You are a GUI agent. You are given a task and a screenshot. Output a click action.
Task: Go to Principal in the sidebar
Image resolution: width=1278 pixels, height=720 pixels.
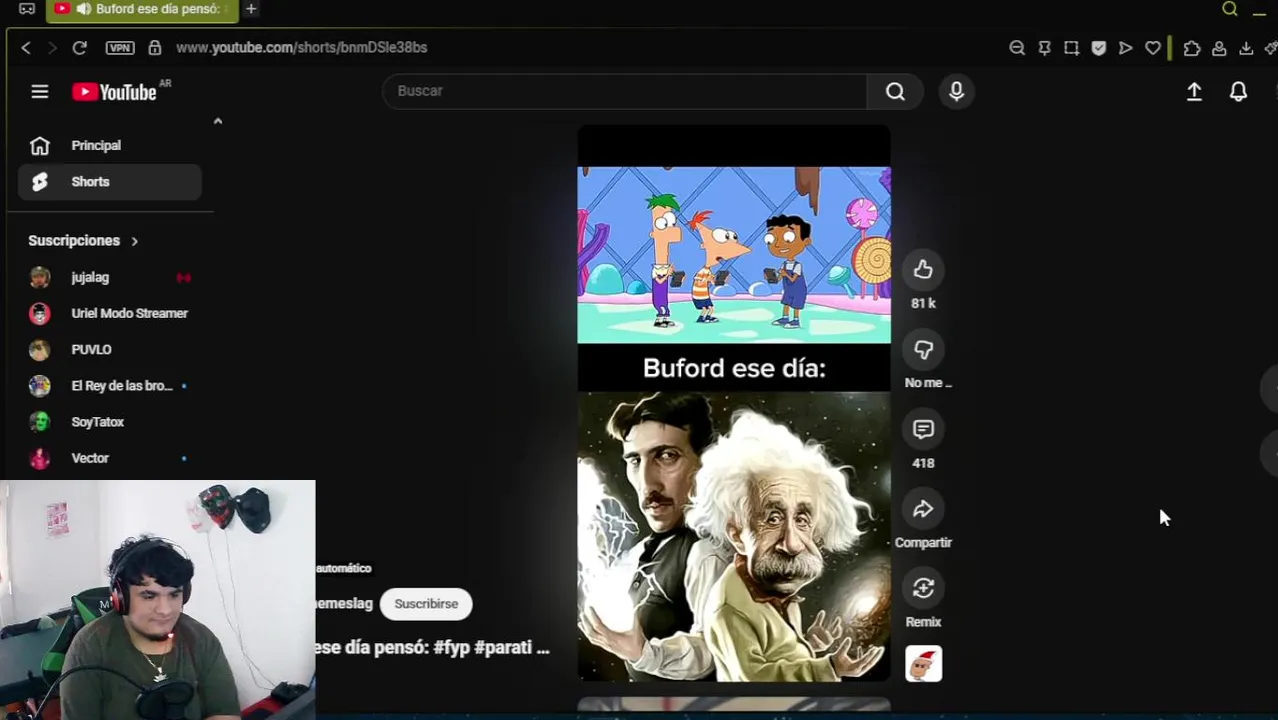(x=110, y=146)
